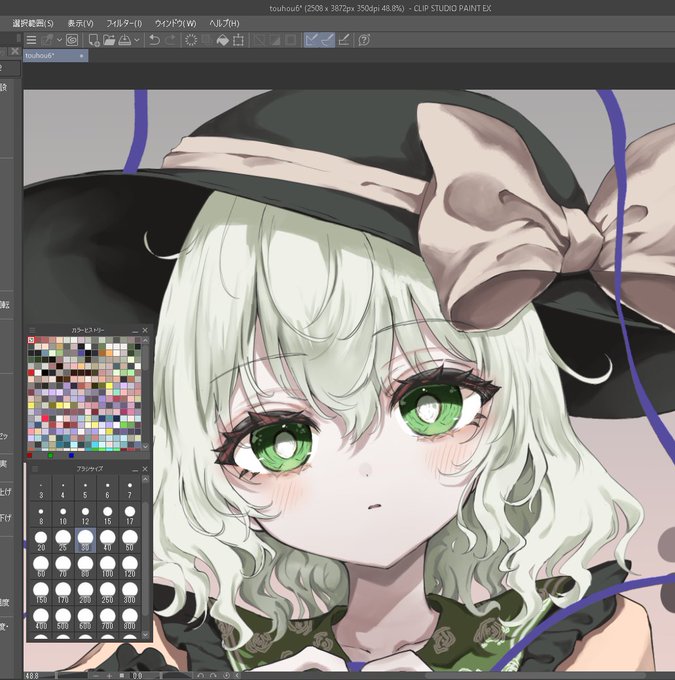Image resolution: width=675 pixels, height=680 pixels.
Task: Select brush size 80
Action: 85,566
